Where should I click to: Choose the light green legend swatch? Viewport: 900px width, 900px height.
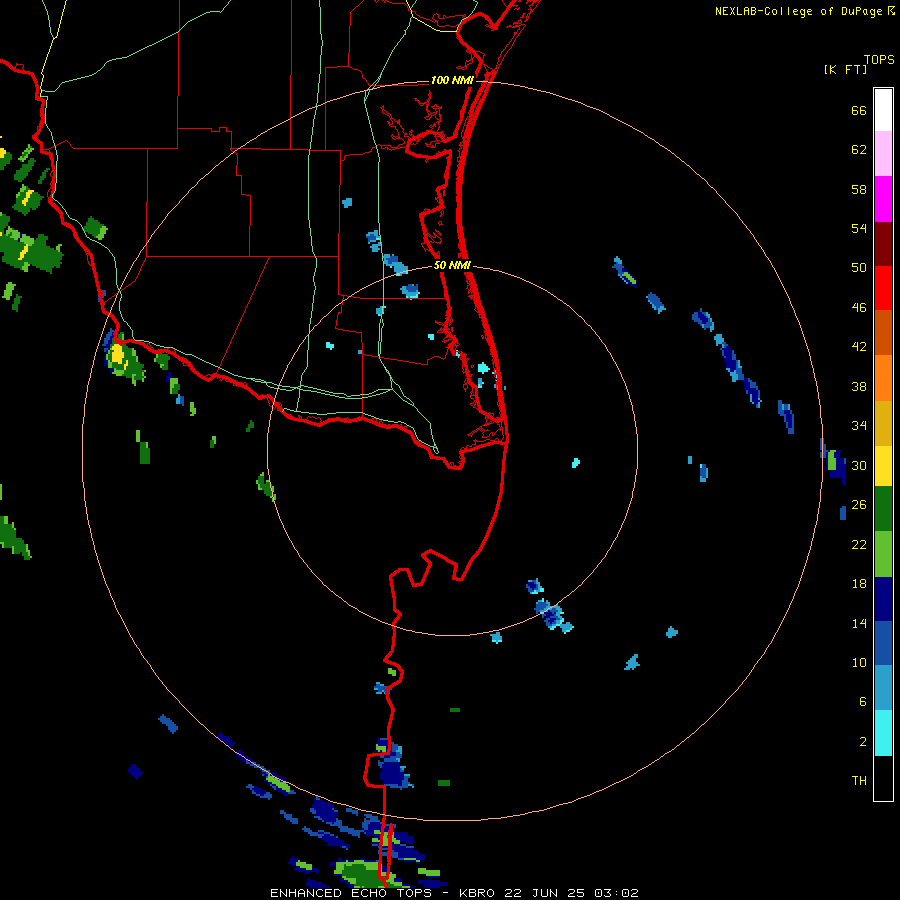[x=883, y=554]
